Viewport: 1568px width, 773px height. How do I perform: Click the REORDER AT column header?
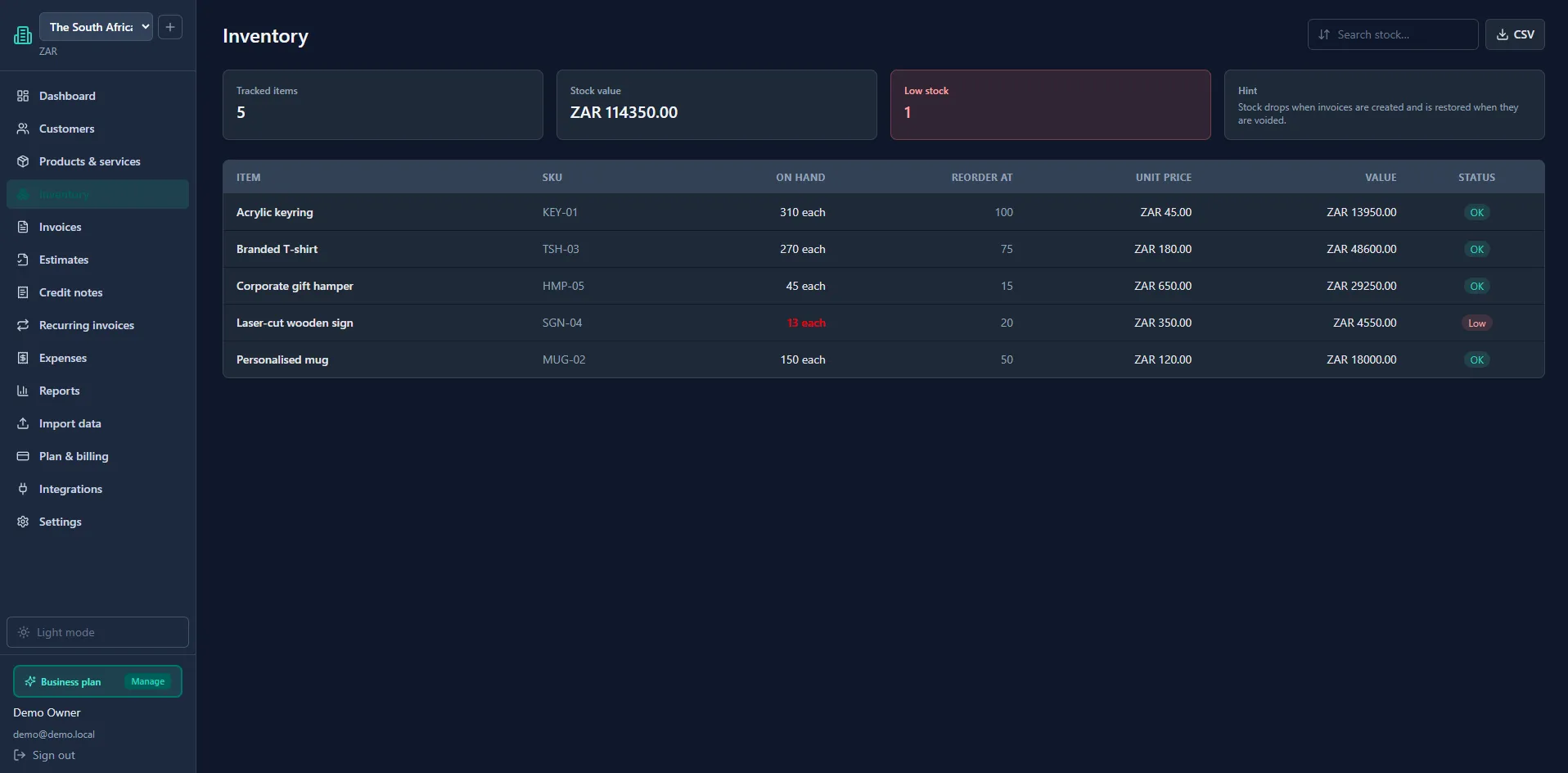(981, 178)
